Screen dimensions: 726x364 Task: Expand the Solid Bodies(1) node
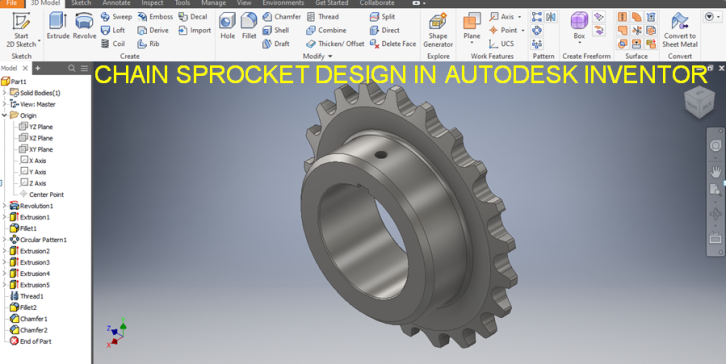click(5, 93)
